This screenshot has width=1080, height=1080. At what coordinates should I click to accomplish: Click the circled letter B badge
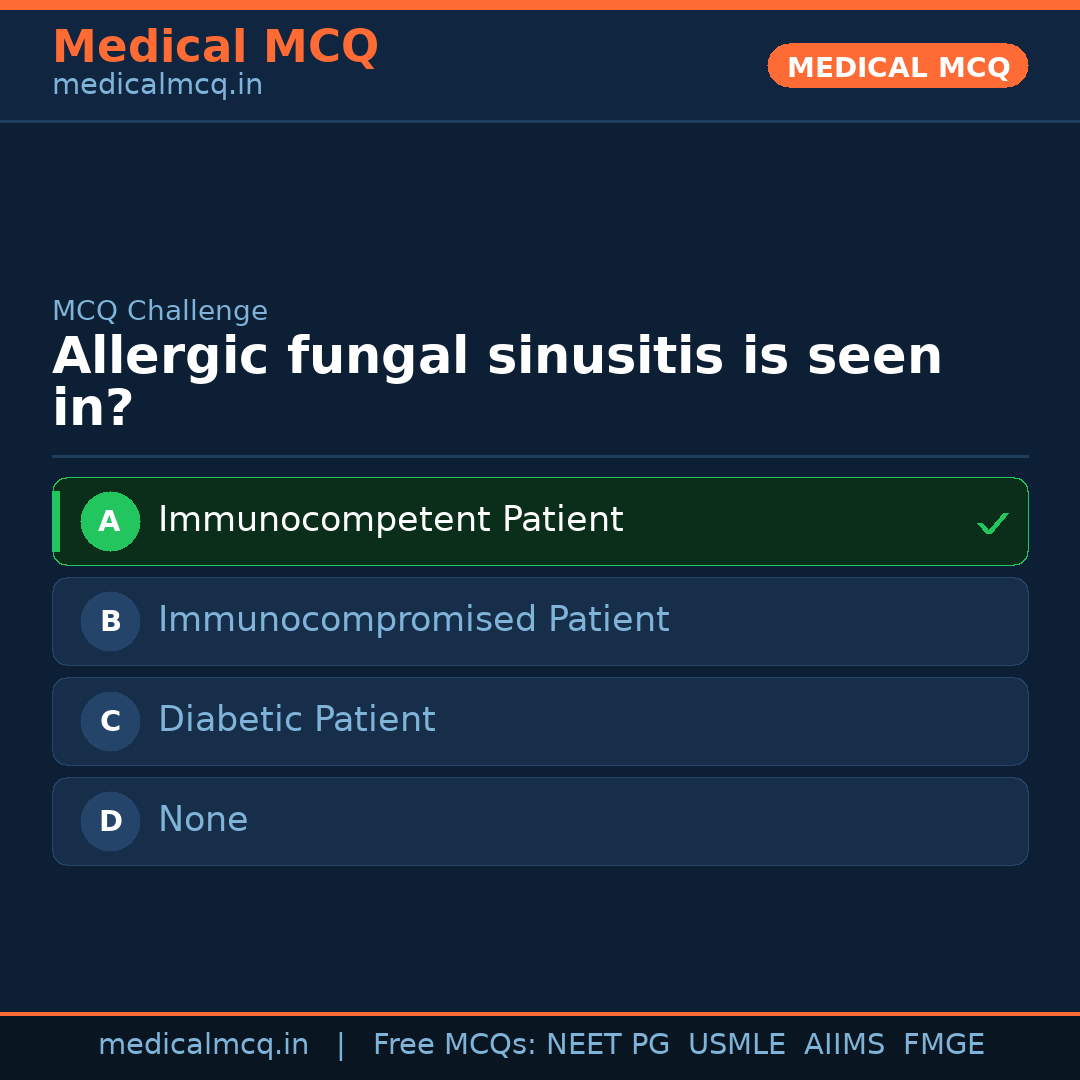tap(110, 621)
